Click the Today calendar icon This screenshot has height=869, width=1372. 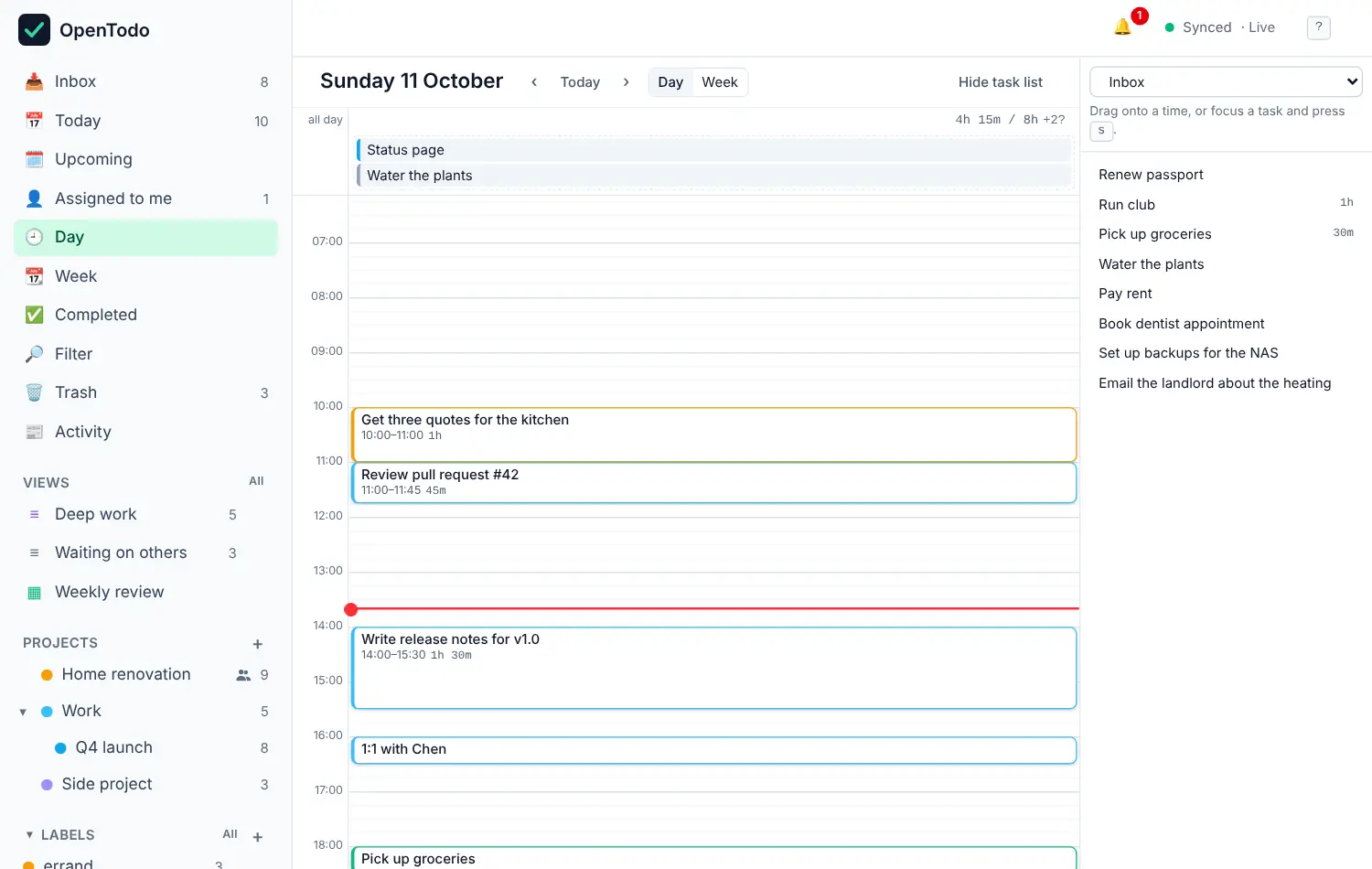[x=34, y=121]
